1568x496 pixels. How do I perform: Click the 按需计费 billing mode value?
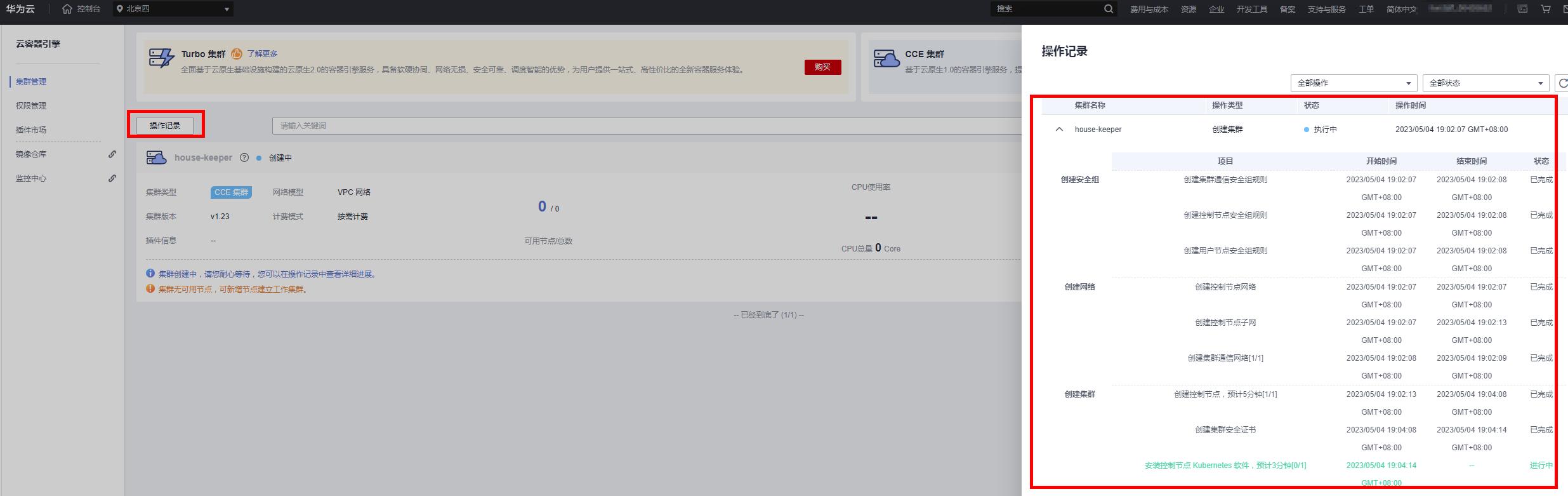point(353,217)
